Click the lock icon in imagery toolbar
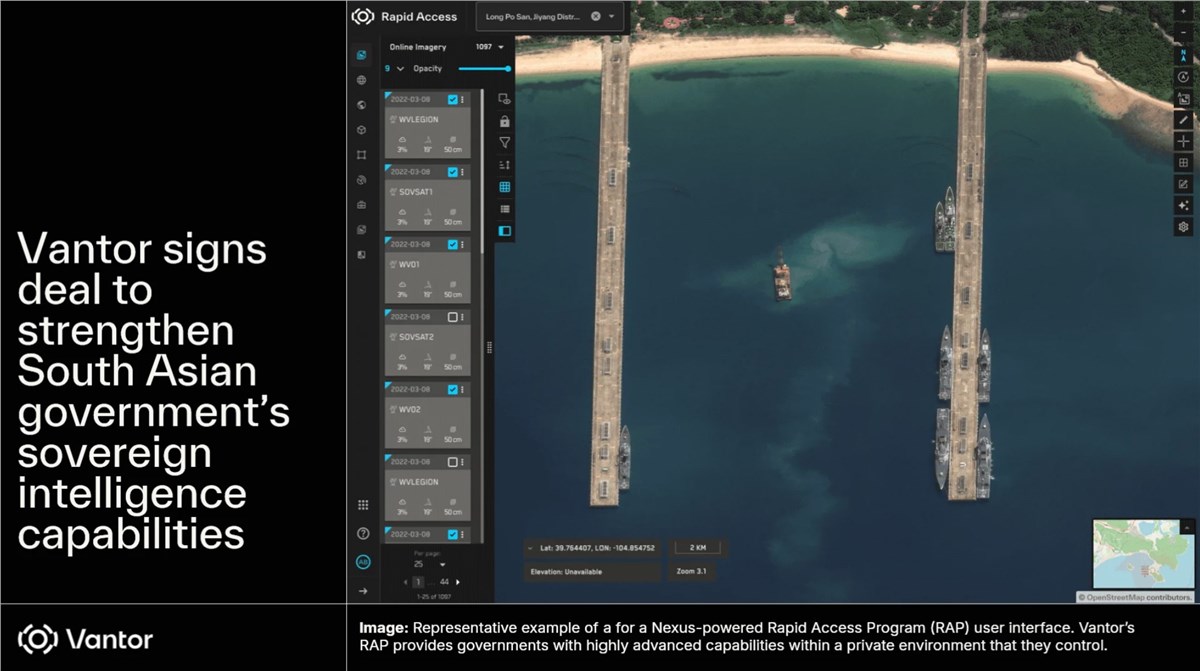 [x=505, y=121]
